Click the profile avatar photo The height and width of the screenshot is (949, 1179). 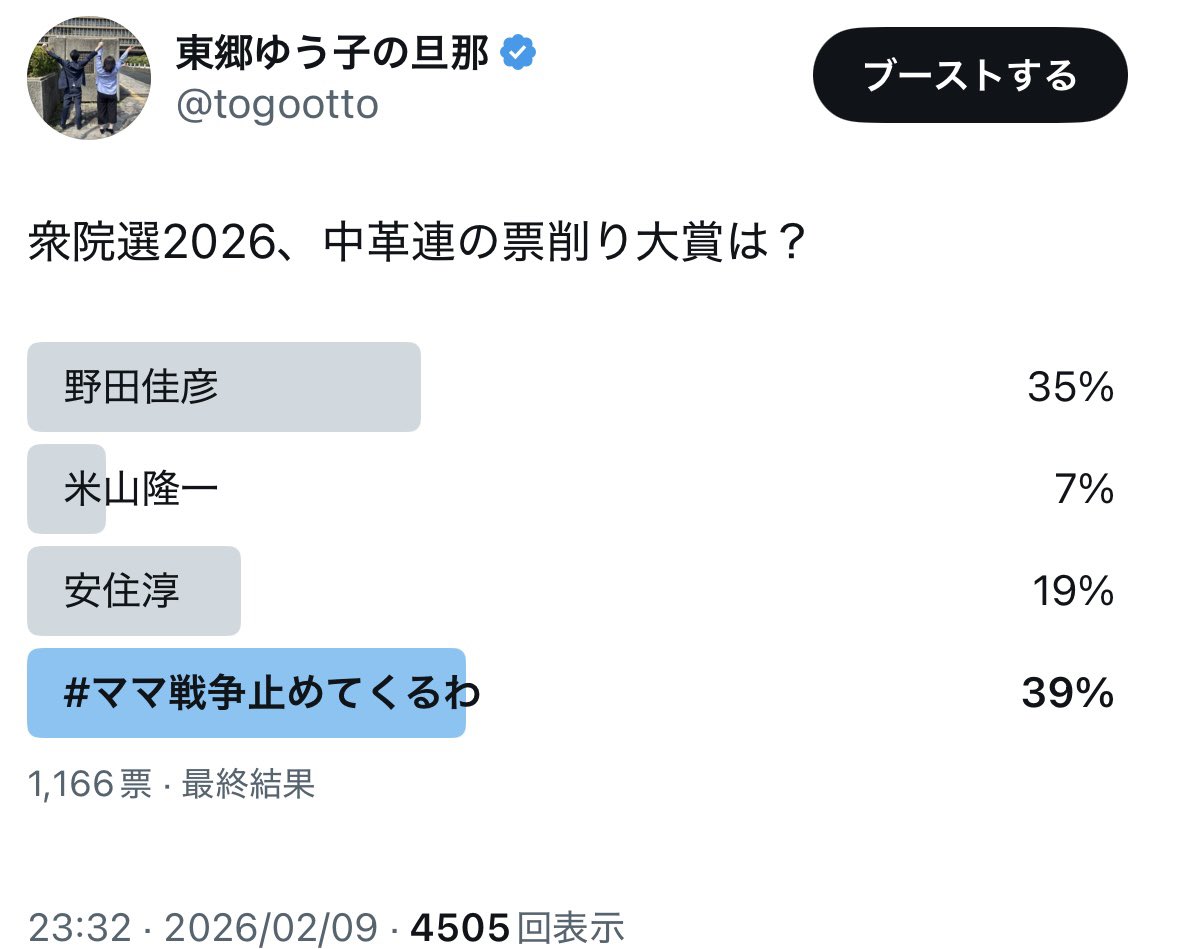pos(89,78)
